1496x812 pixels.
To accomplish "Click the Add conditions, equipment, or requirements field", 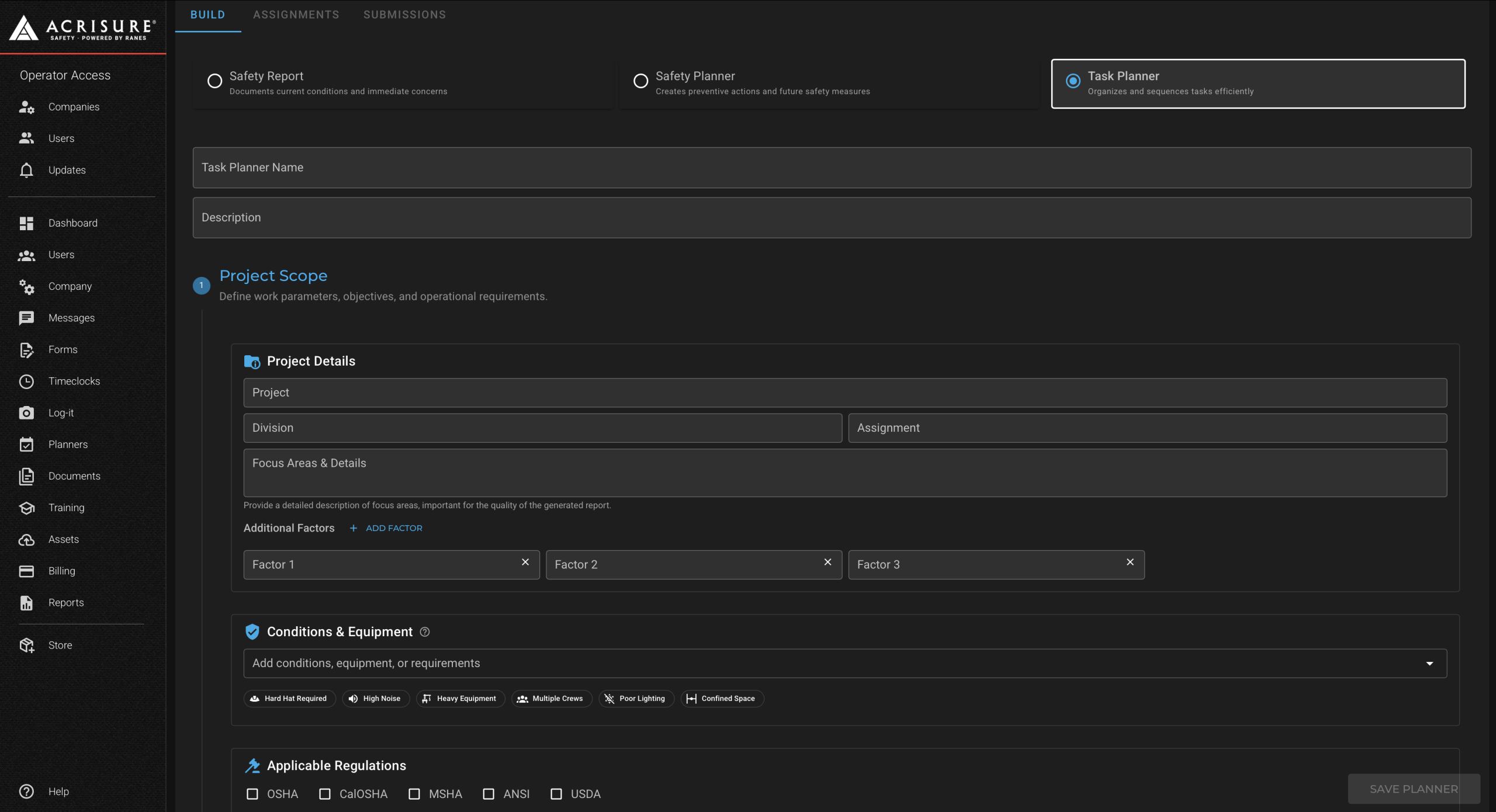I will 845,664.
